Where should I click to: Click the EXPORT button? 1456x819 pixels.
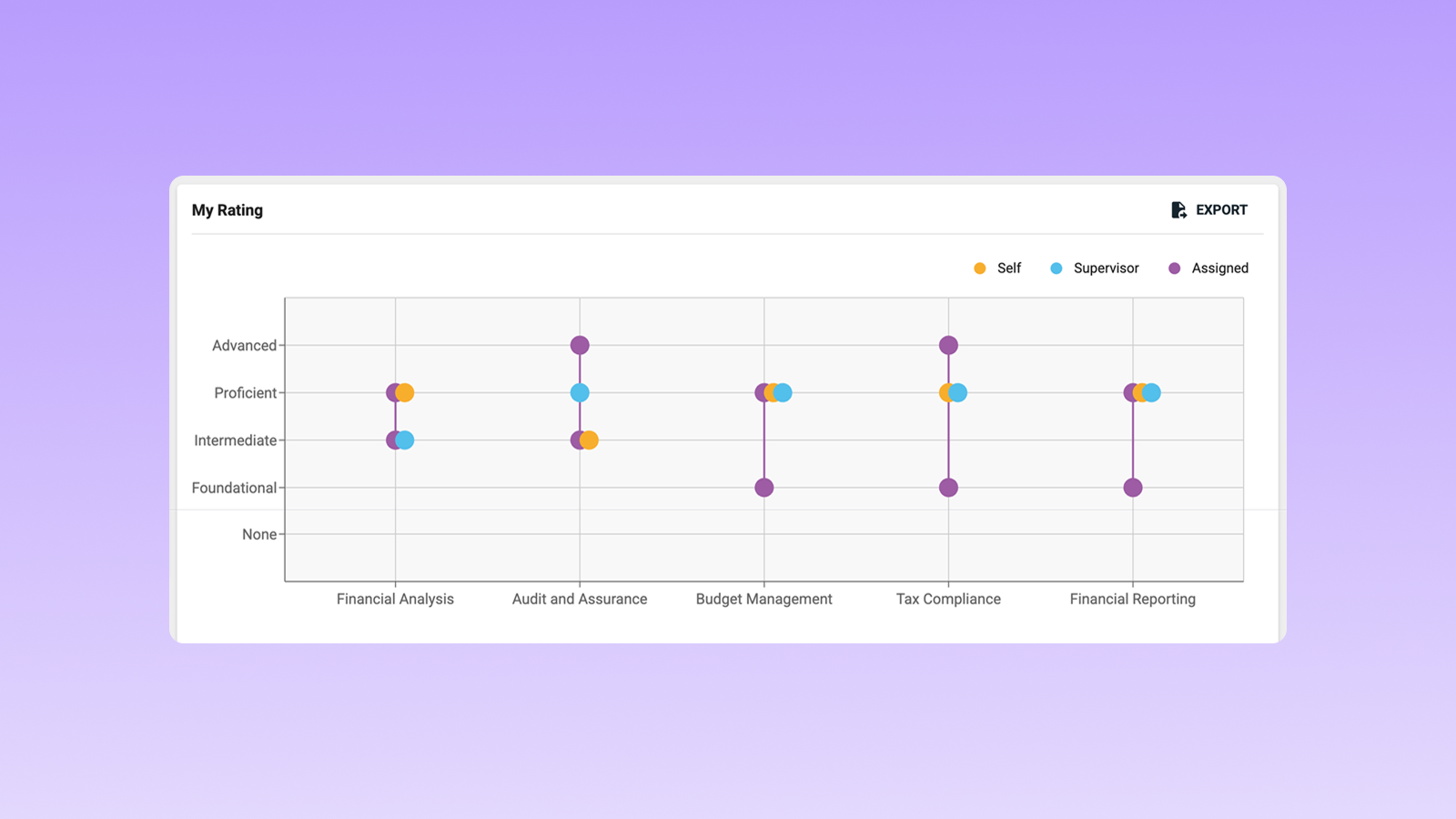point(1222,209)
